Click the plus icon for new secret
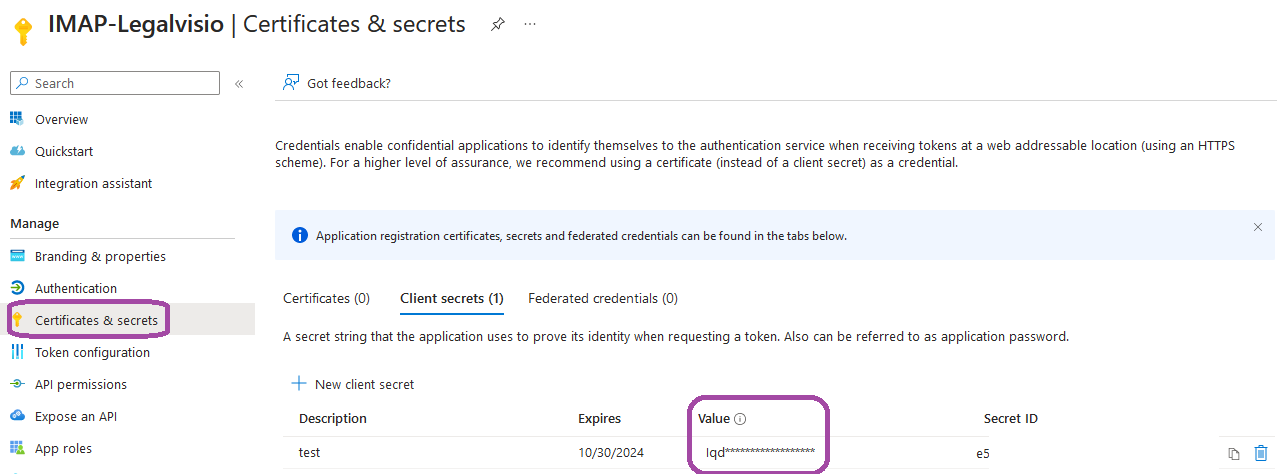1277x474 pixels. [x=298, y=384]
